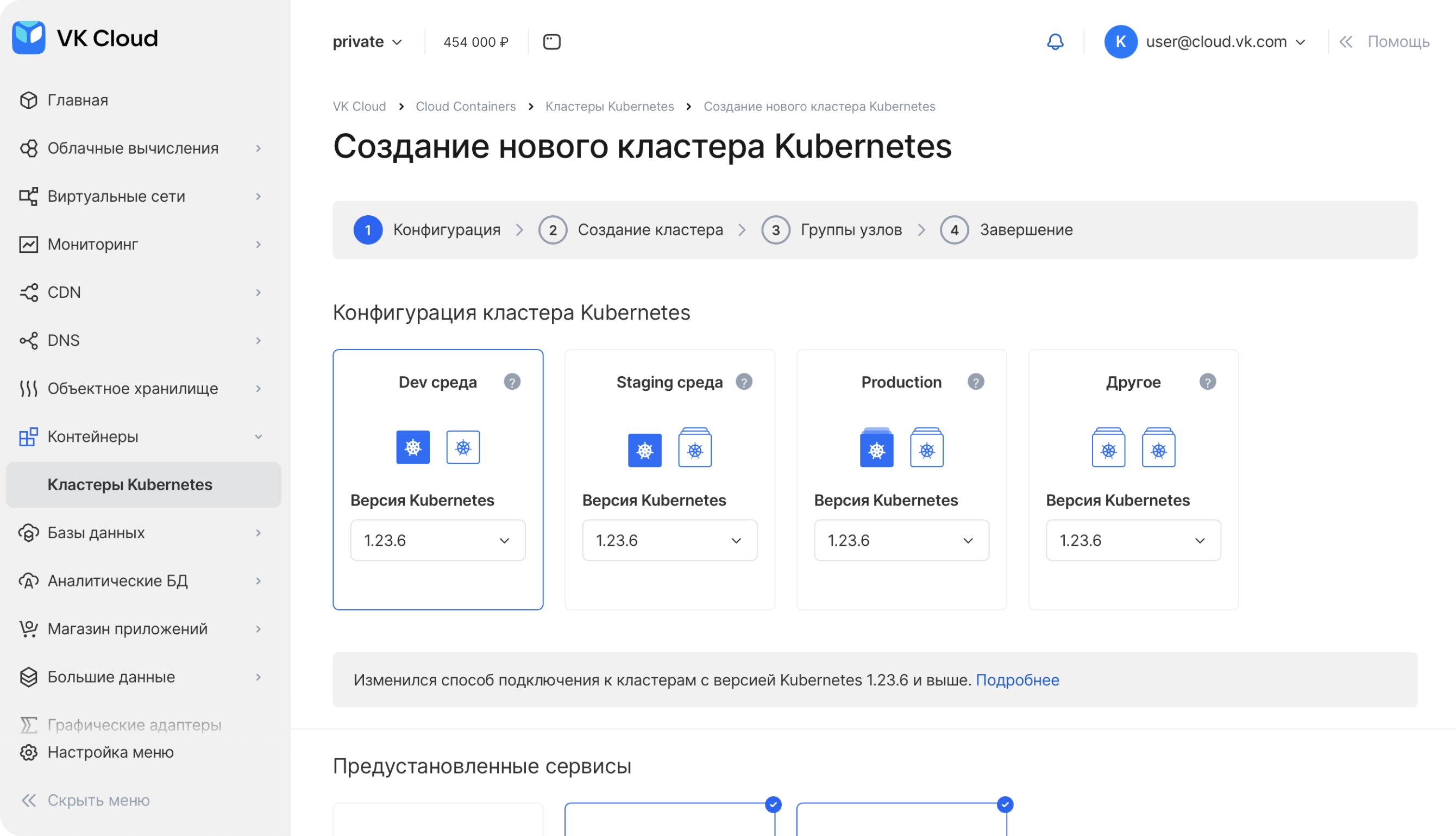Open the console window icon next to balance
Image resolution: width=1456 pixels, height=836 pixels.
coord(551,42)
